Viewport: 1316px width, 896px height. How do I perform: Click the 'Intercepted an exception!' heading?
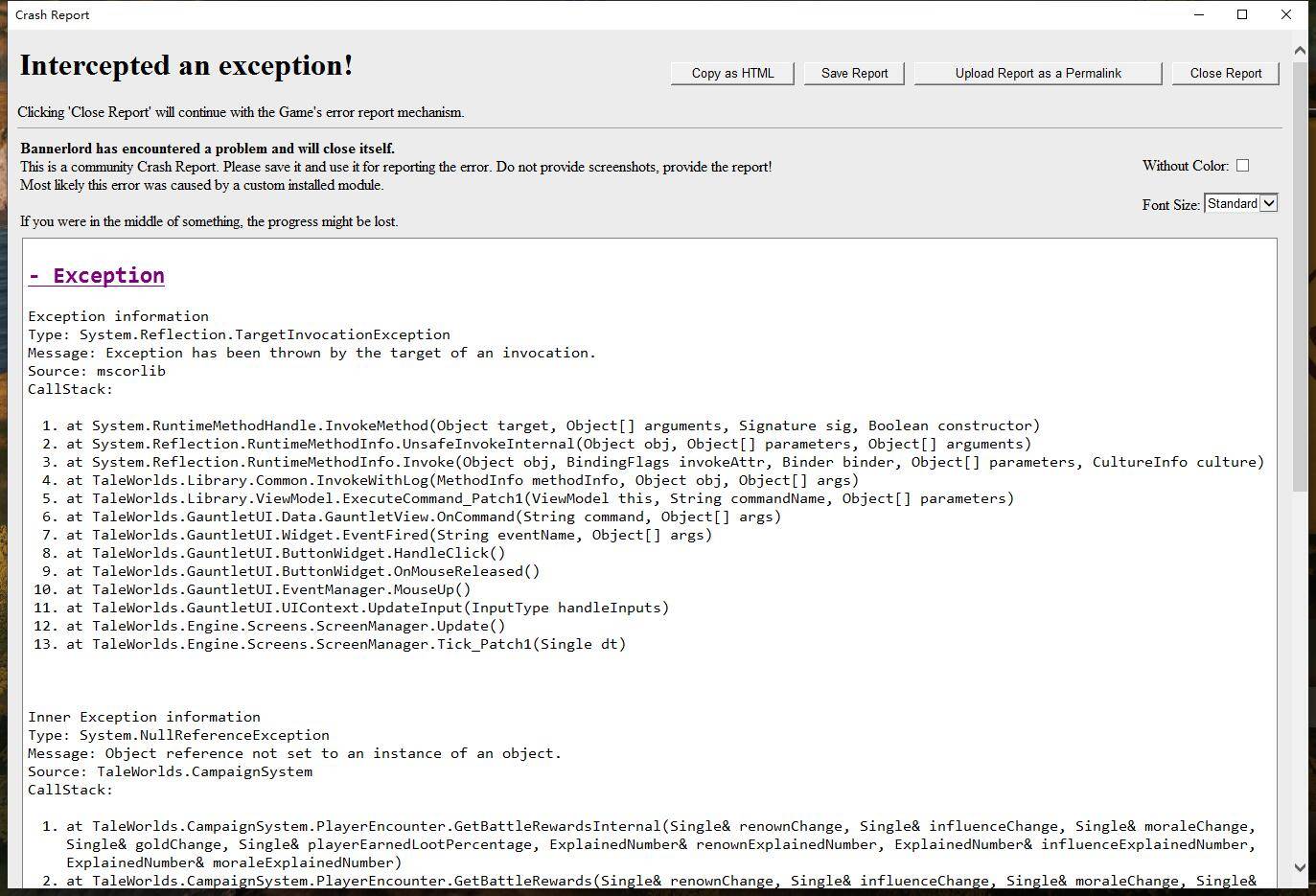[186, 65]
